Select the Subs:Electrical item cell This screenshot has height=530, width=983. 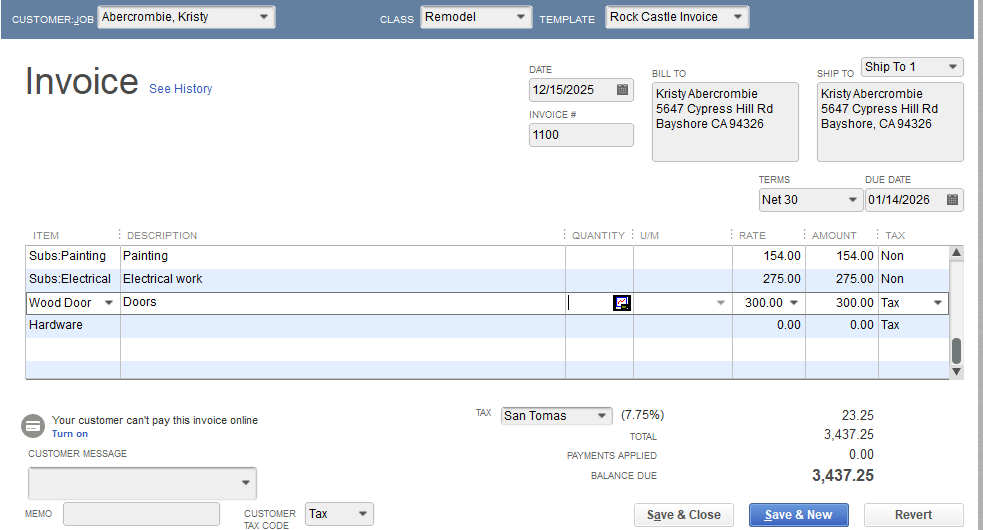click(73, 279)
